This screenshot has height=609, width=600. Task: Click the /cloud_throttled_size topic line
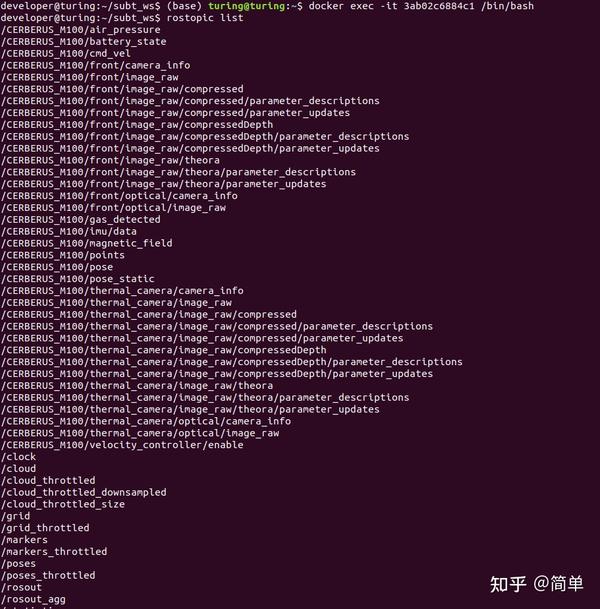pyautogui.click(x=63, y=504)
